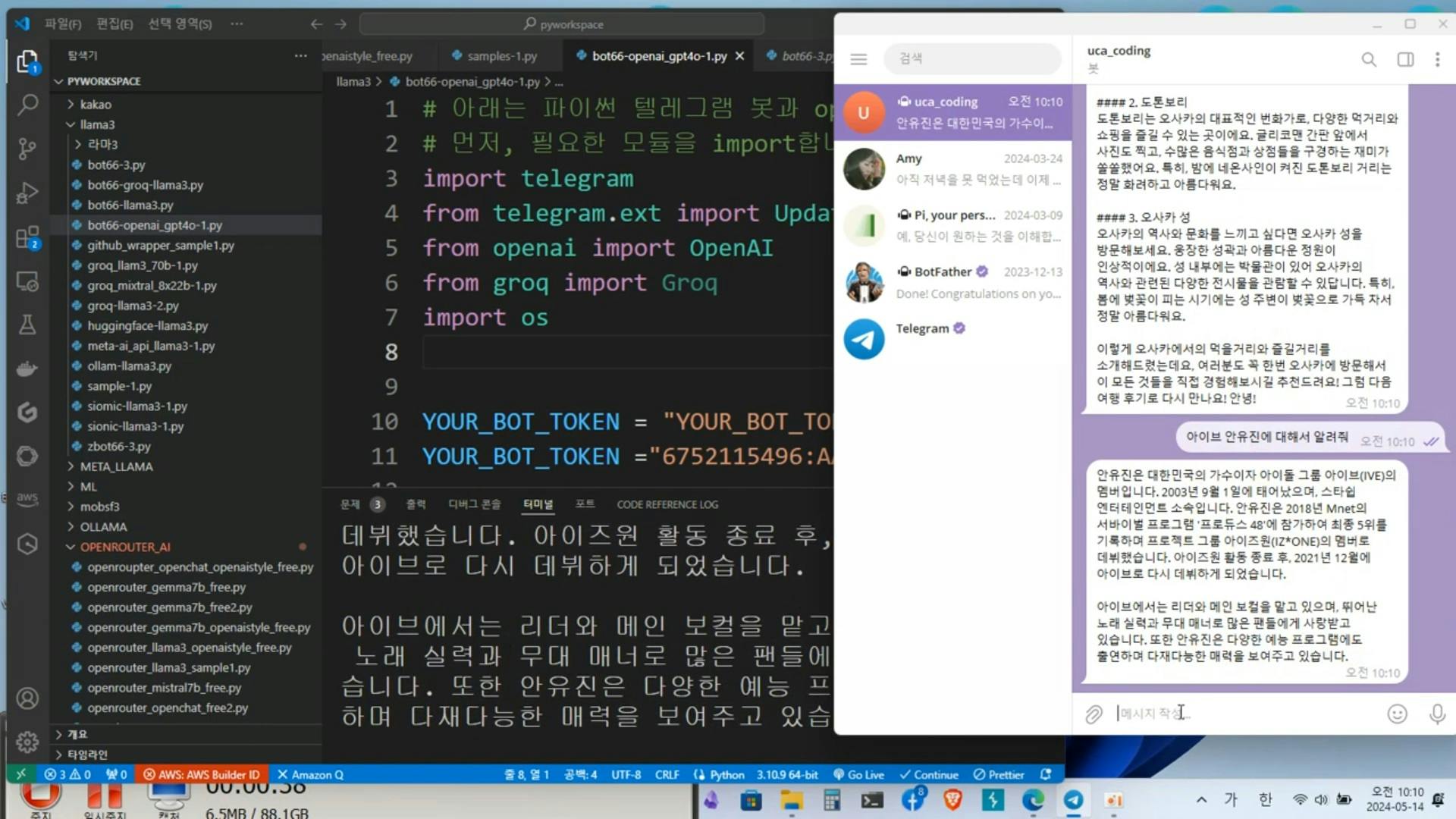The height and width of the screenshot is (819, 1456).
Task: Open Telegram emoji picker
Action: [x=1397, y=714]
